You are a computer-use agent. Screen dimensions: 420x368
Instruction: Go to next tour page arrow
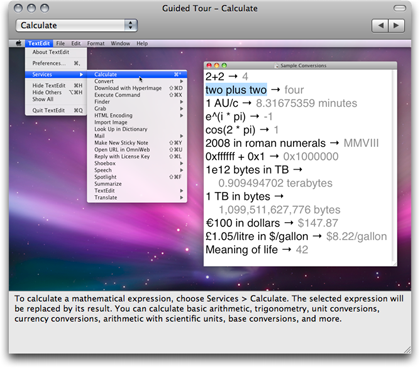[x=396, y=25]
